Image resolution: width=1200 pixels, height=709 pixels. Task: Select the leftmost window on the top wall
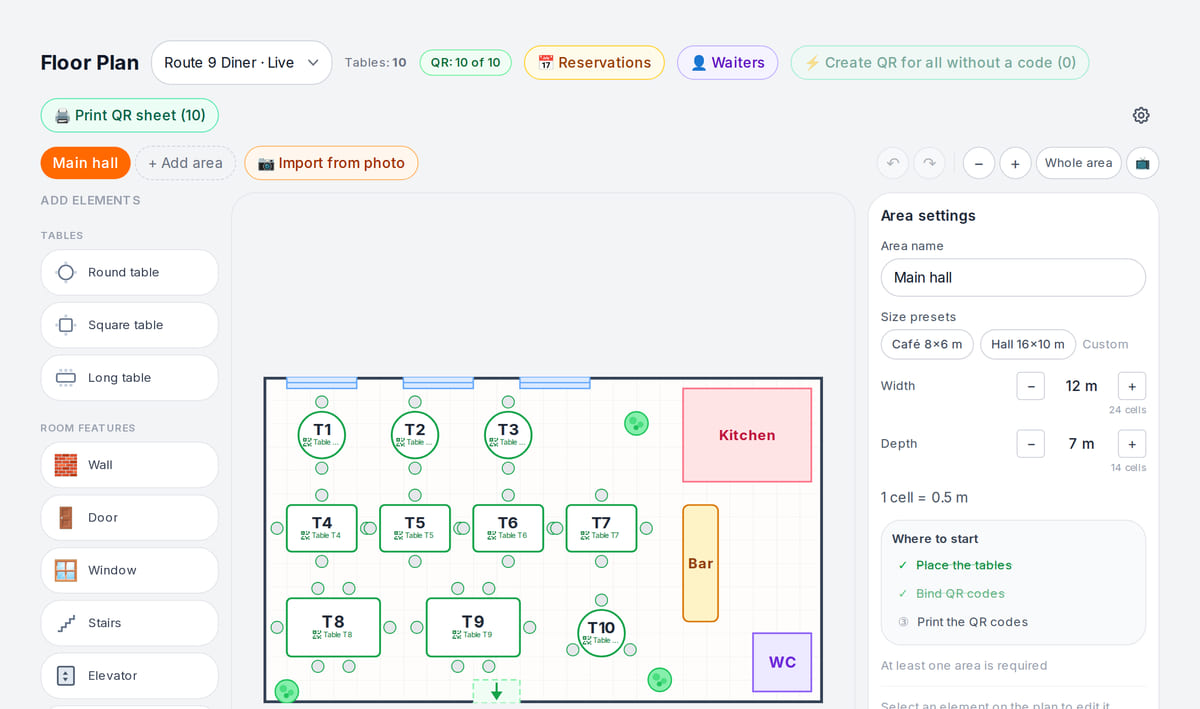(x=322, y=383)
